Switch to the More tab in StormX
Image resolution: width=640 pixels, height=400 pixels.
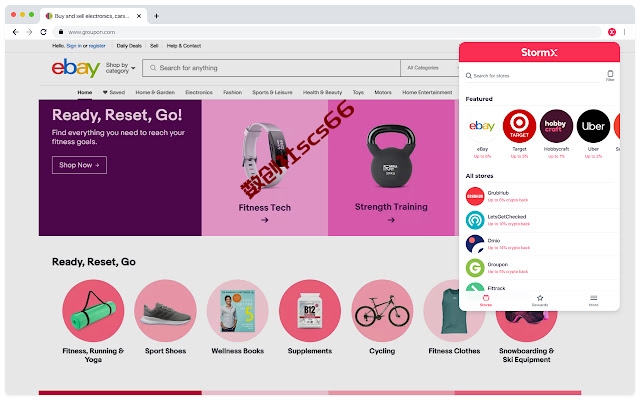click(593, 300)
